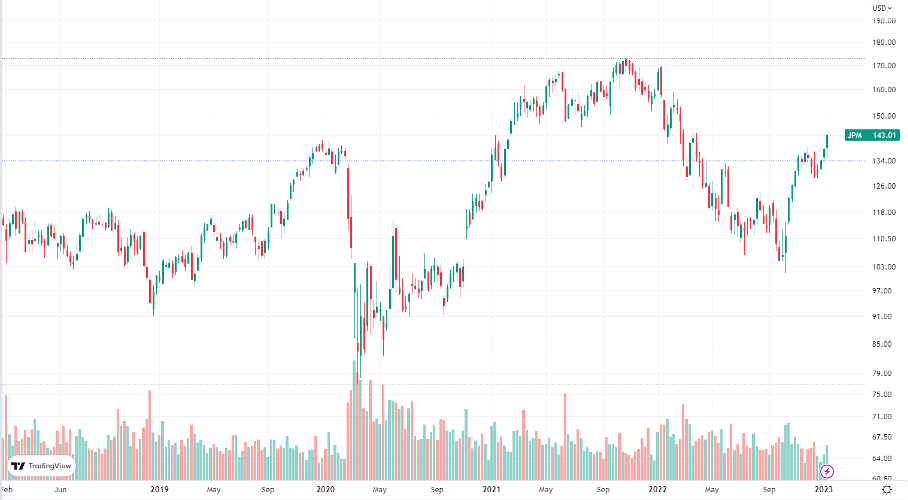Open the USD currency dropdown
The height and width of the screenshot is (500, 908).
882,8
